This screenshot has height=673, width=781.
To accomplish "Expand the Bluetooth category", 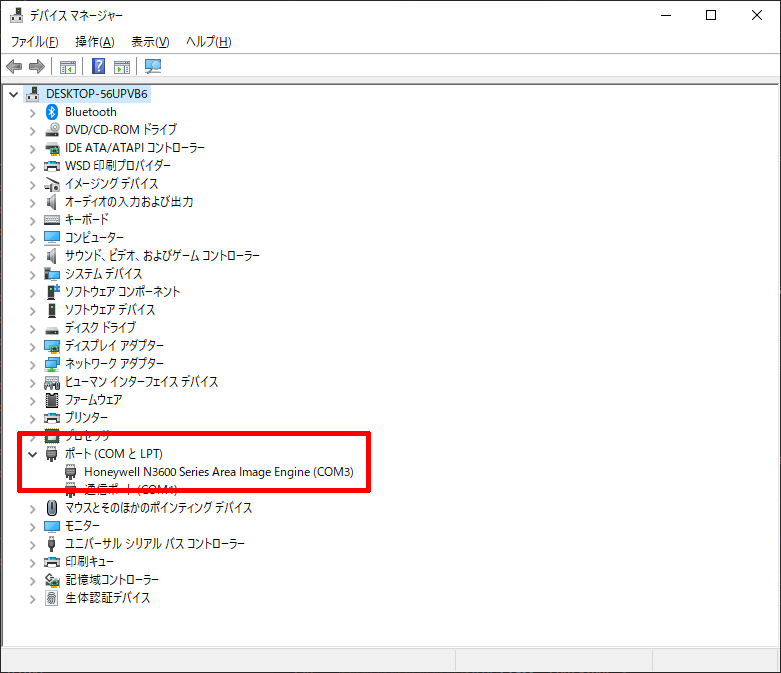I will click(32, 113).
